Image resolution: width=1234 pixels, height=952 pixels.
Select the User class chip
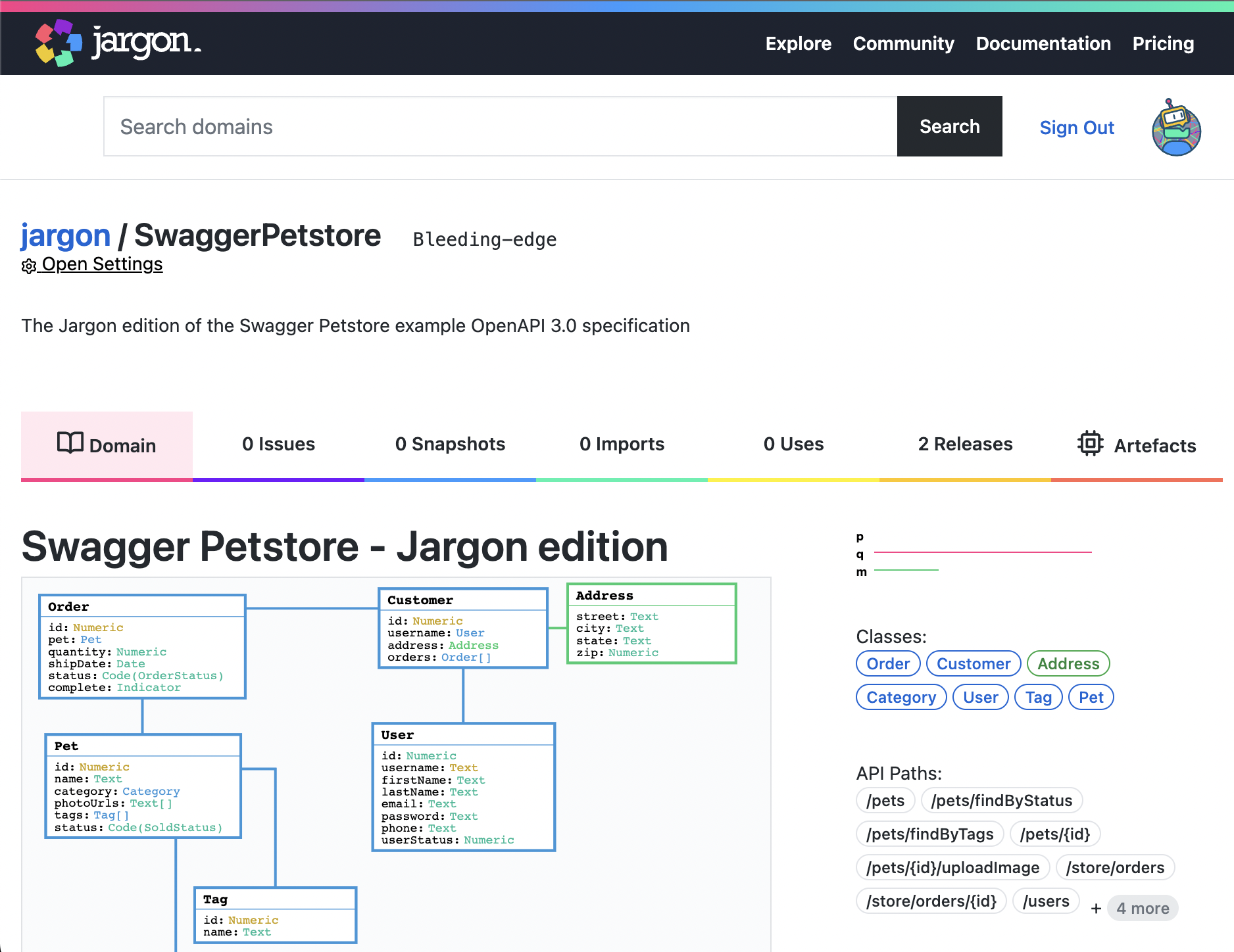(x=980, y=697)
